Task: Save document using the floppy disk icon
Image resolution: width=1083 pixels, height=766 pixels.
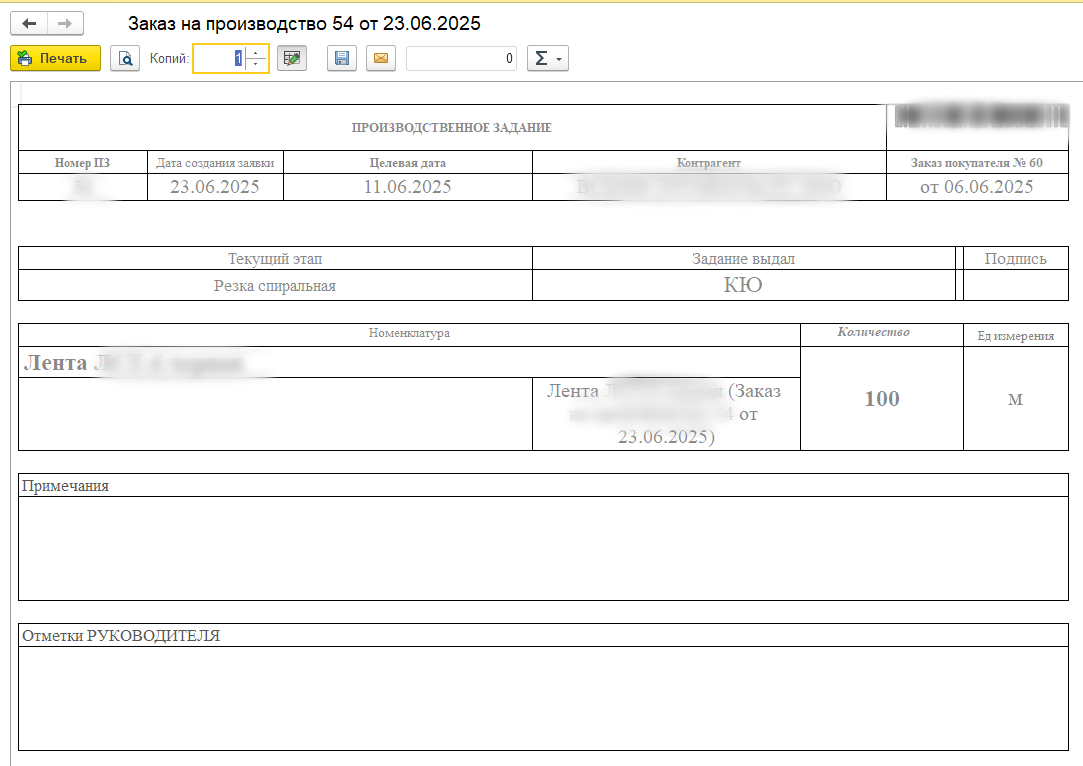Action: [x=342, y=59]
